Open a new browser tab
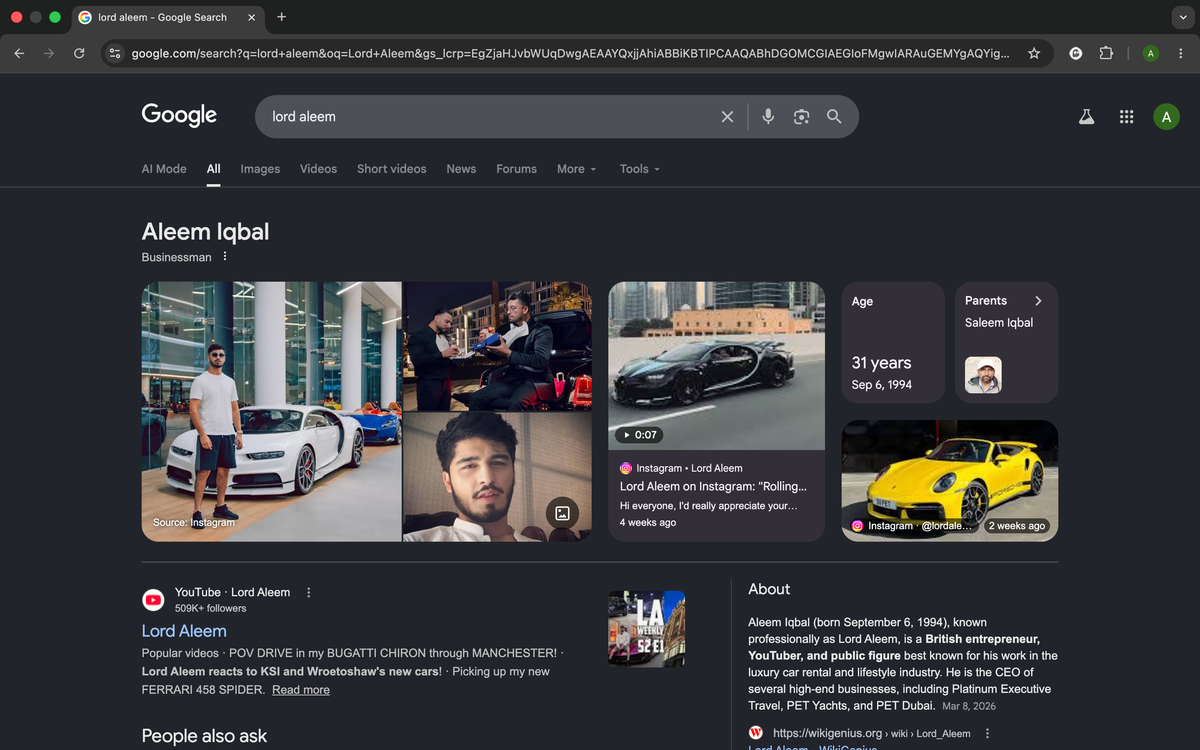Viewport: 1200px width, 750px height. [282, 17]
